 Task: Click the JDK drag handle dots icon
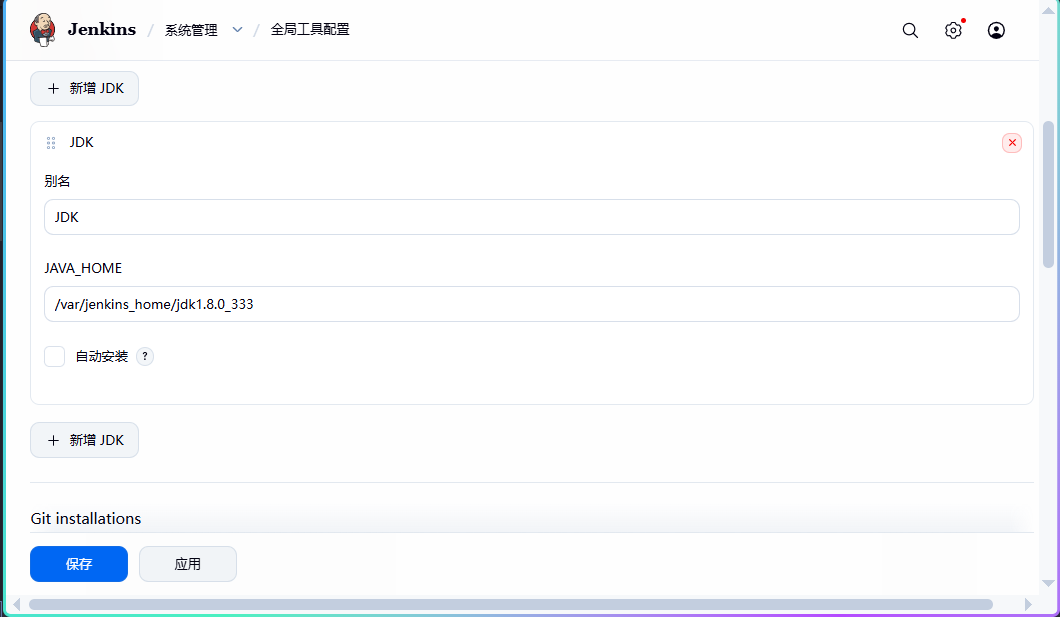(x=51, y=143)
